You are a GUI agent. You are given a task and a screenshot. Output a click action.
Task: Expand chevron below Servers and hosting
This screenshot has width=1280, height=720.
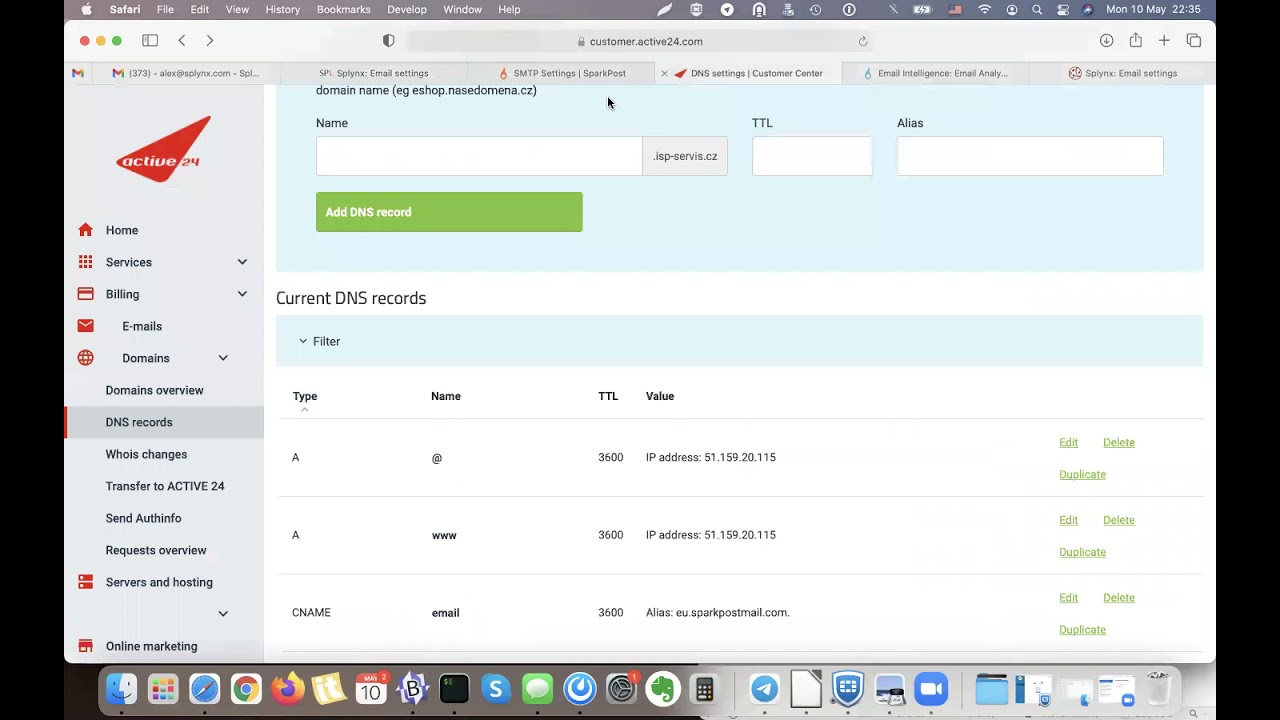click(x=223, y=614)
